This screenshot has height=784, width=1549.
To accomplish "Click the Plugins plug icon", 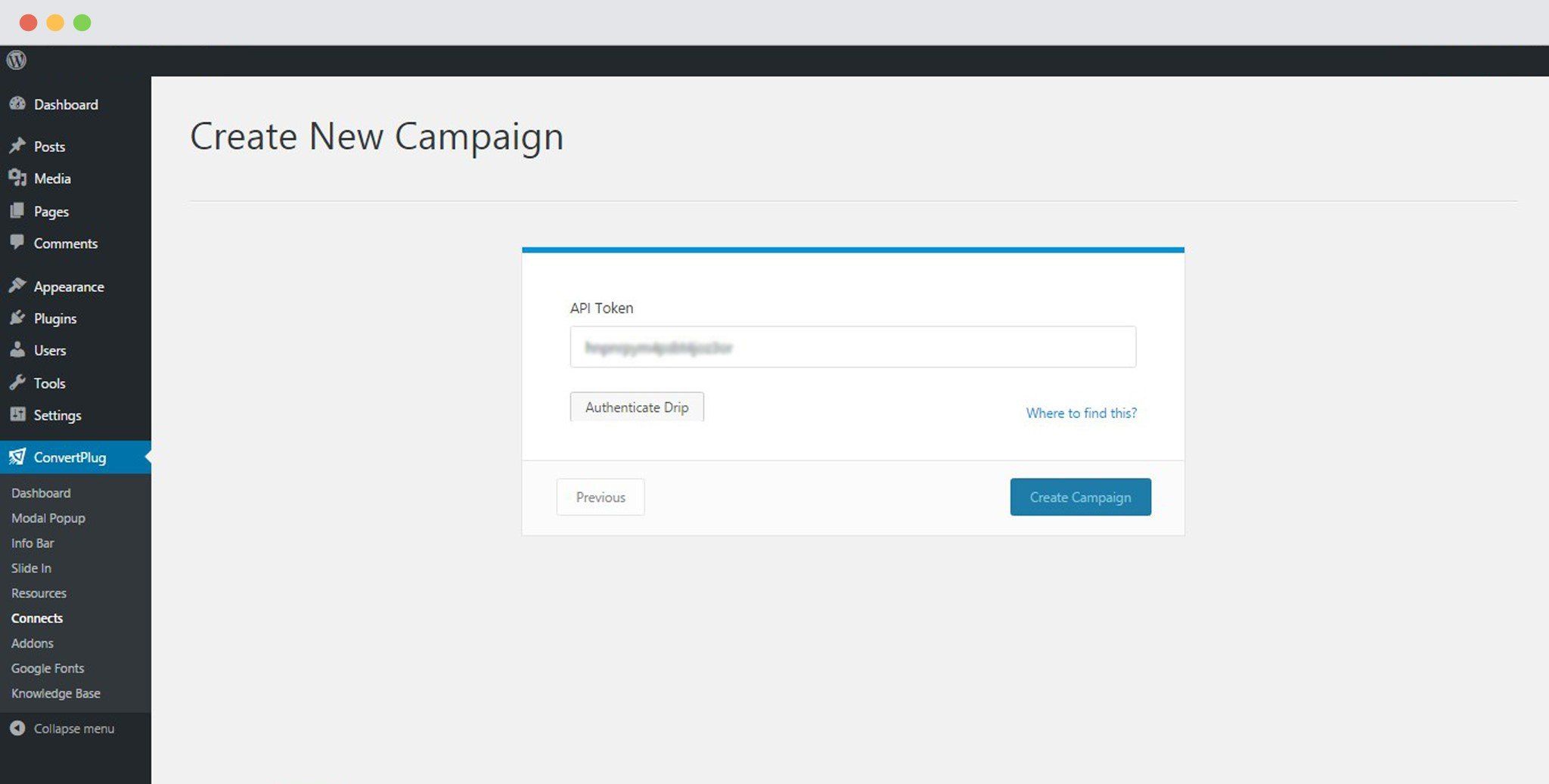I will point(17,318).
